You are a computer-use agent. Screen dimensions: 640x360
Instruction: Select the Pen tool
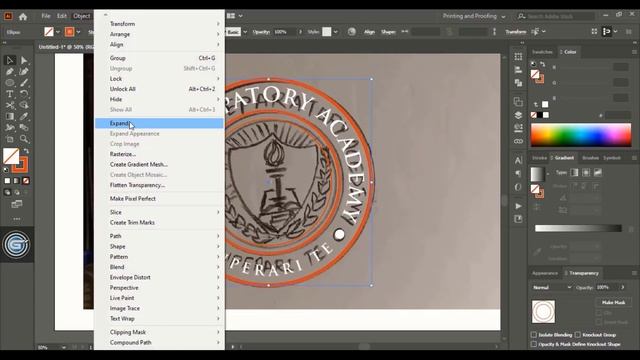pyautogui.click(x=10, y=72)
